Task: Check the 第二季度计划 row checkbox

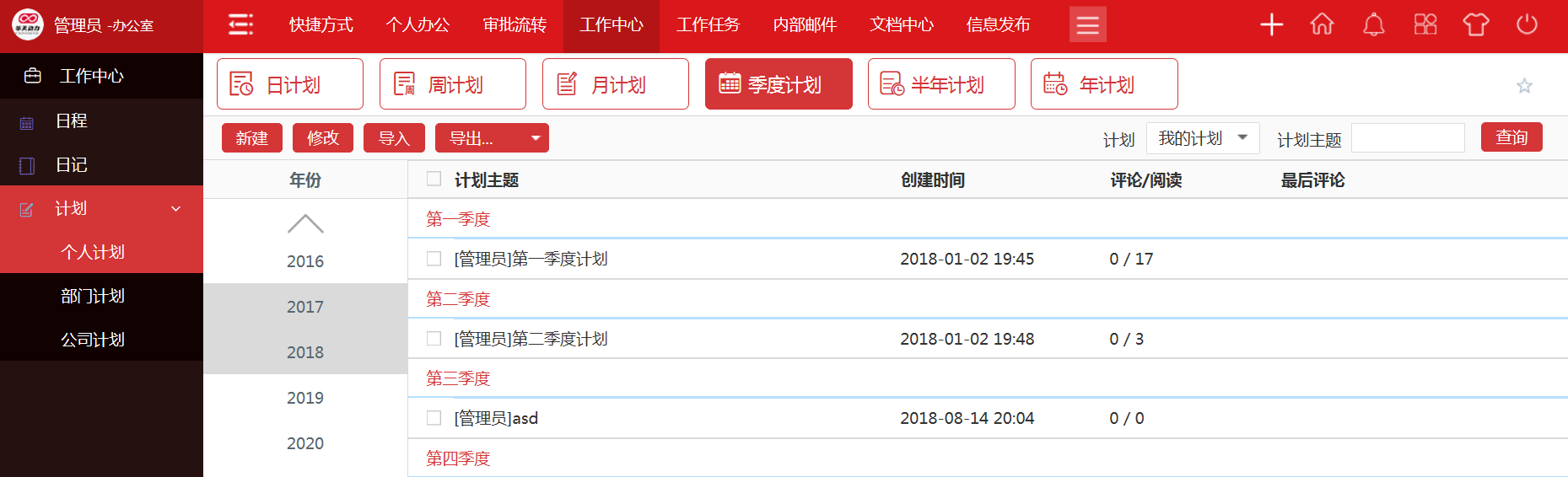Action: pyautogui.click(x=434, y=339)
